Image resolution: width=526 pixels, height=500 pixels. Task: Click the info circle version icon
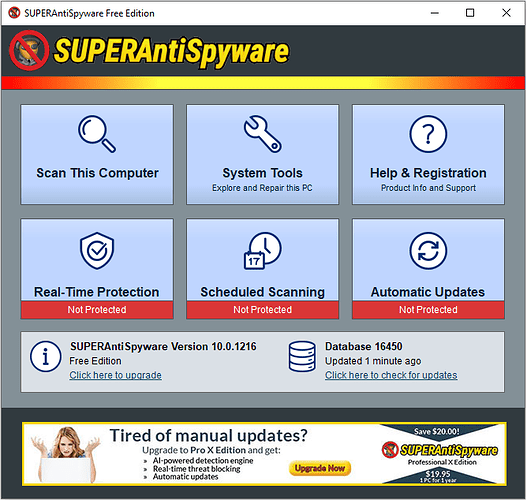[46, 356]
